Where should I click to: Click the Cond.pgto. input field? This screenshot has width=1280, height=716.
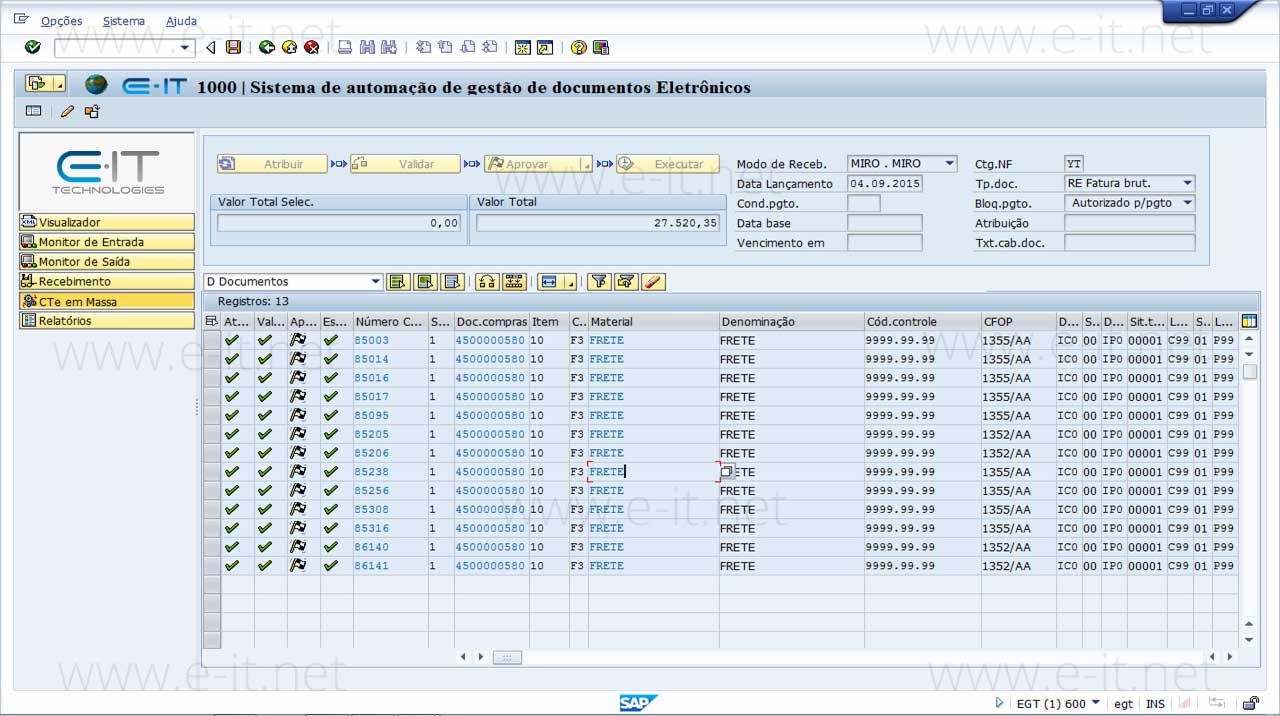[864, 203]
